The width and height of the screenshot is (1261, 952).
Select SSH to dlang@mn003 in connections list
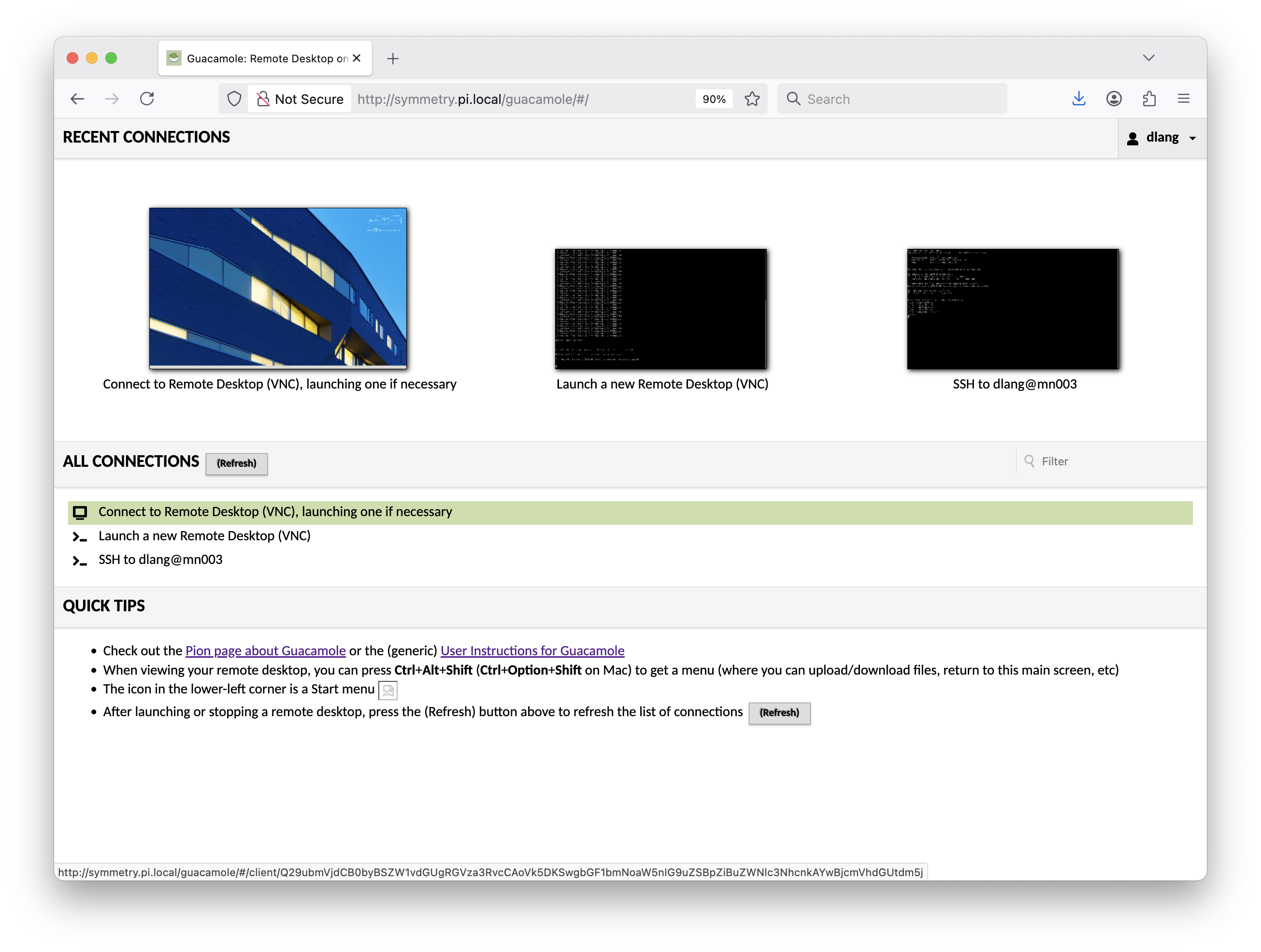[160, 560]
